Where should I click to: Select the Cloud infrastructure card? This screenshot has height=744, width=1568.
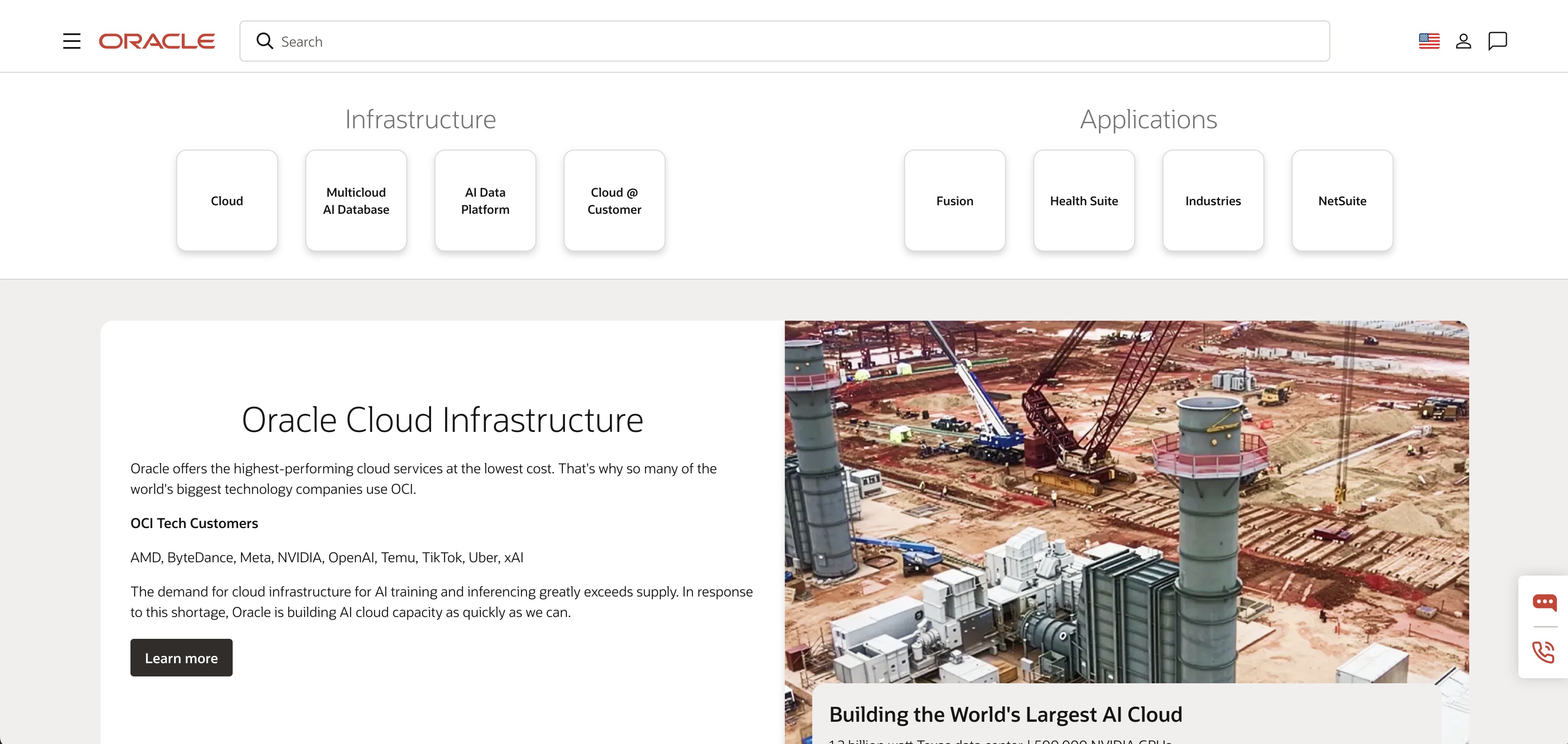point(227,201)
